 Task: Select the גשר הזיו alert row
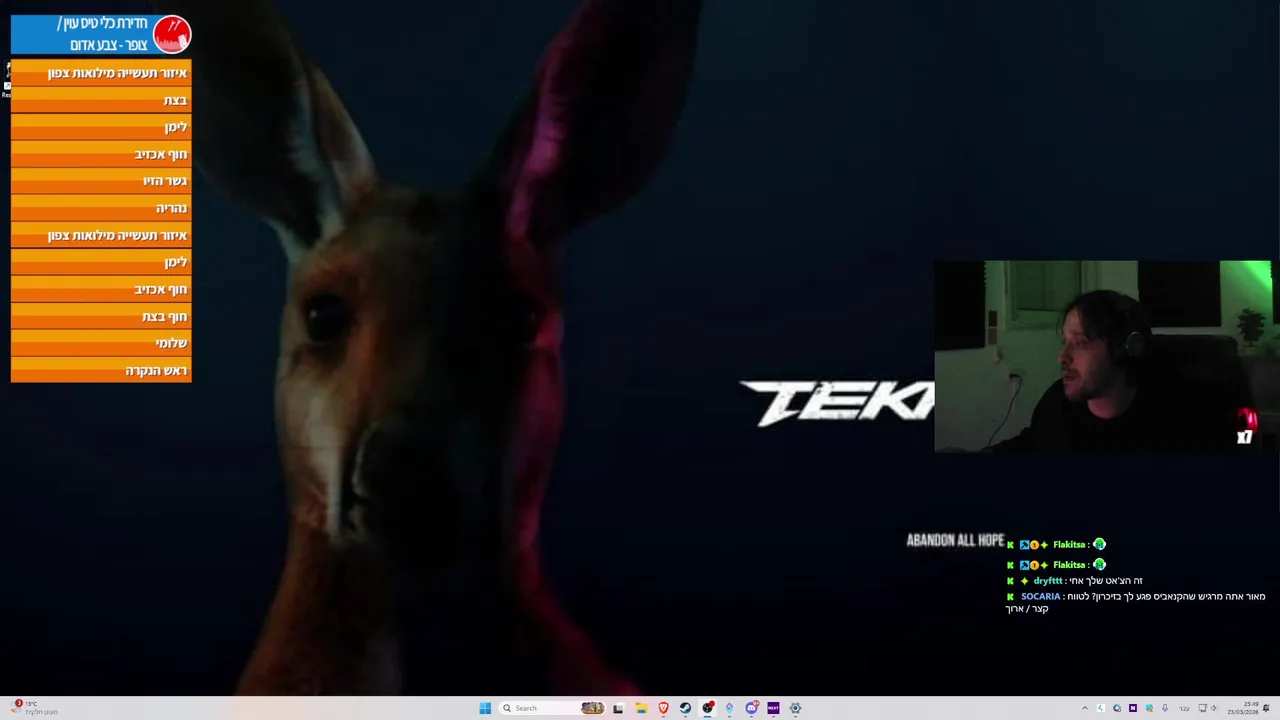click(x=101, y=181)
